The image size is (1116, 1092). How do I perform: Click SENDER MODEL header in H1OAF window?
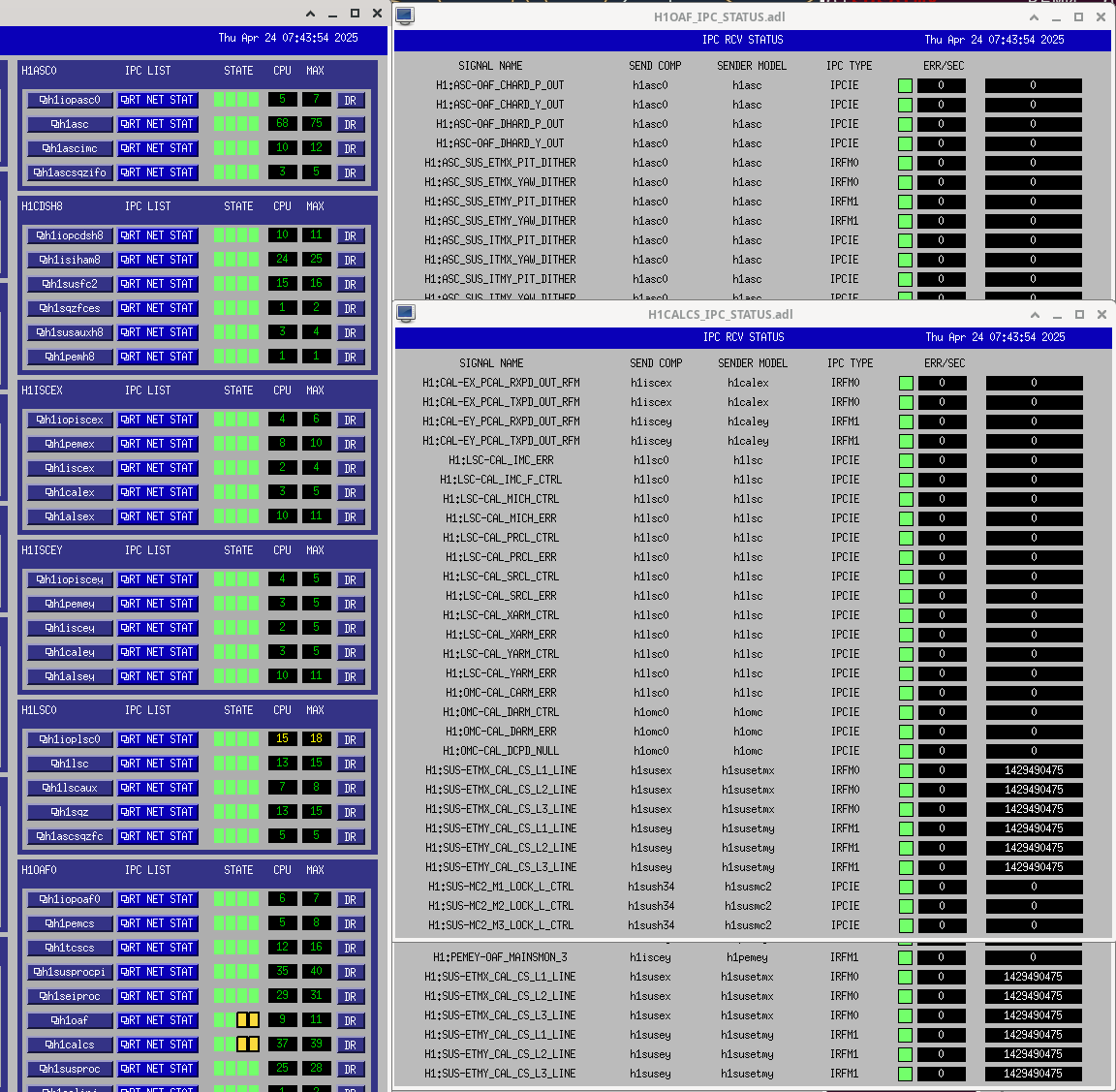click(x=752, y=66)
